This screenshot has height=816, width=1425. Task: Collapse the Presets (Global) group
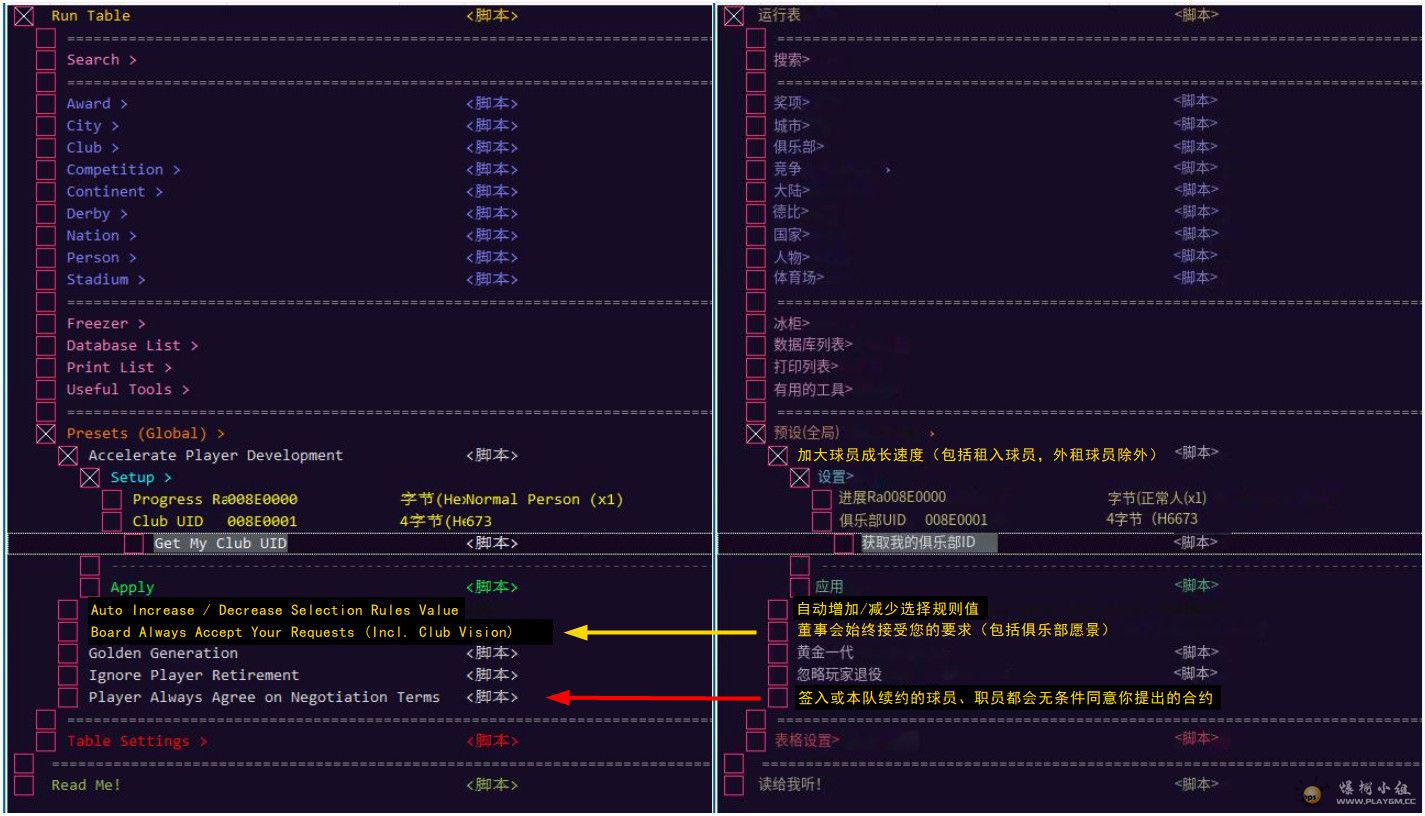pos(46,434)
